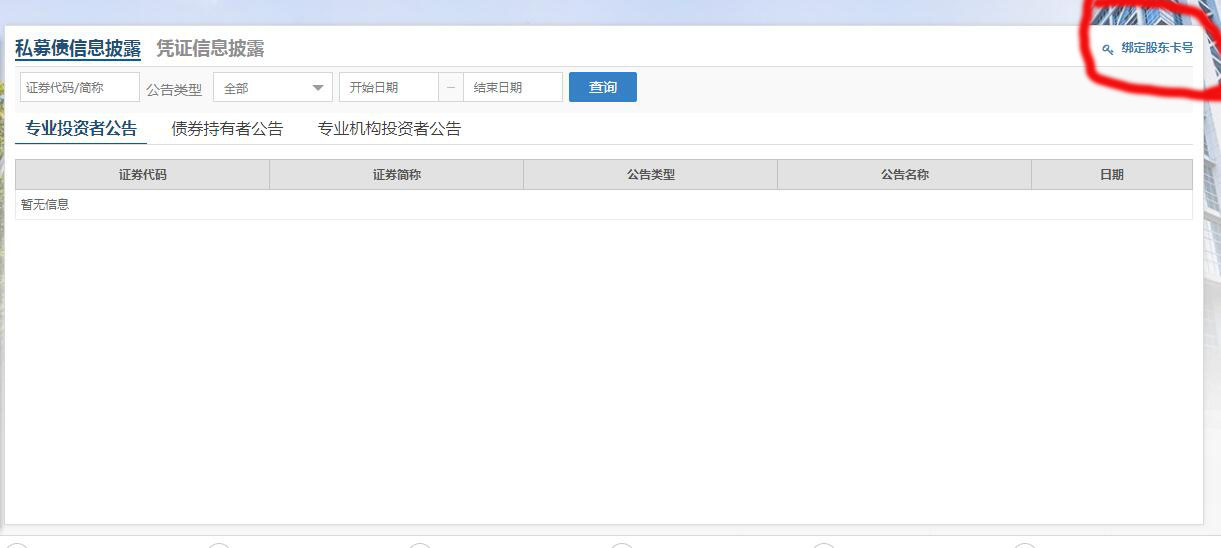Viewport: 1221px width, 548px height.
Task: Click the 公告类型 column header
Action: pyautogui.click(x=651, y=175)
